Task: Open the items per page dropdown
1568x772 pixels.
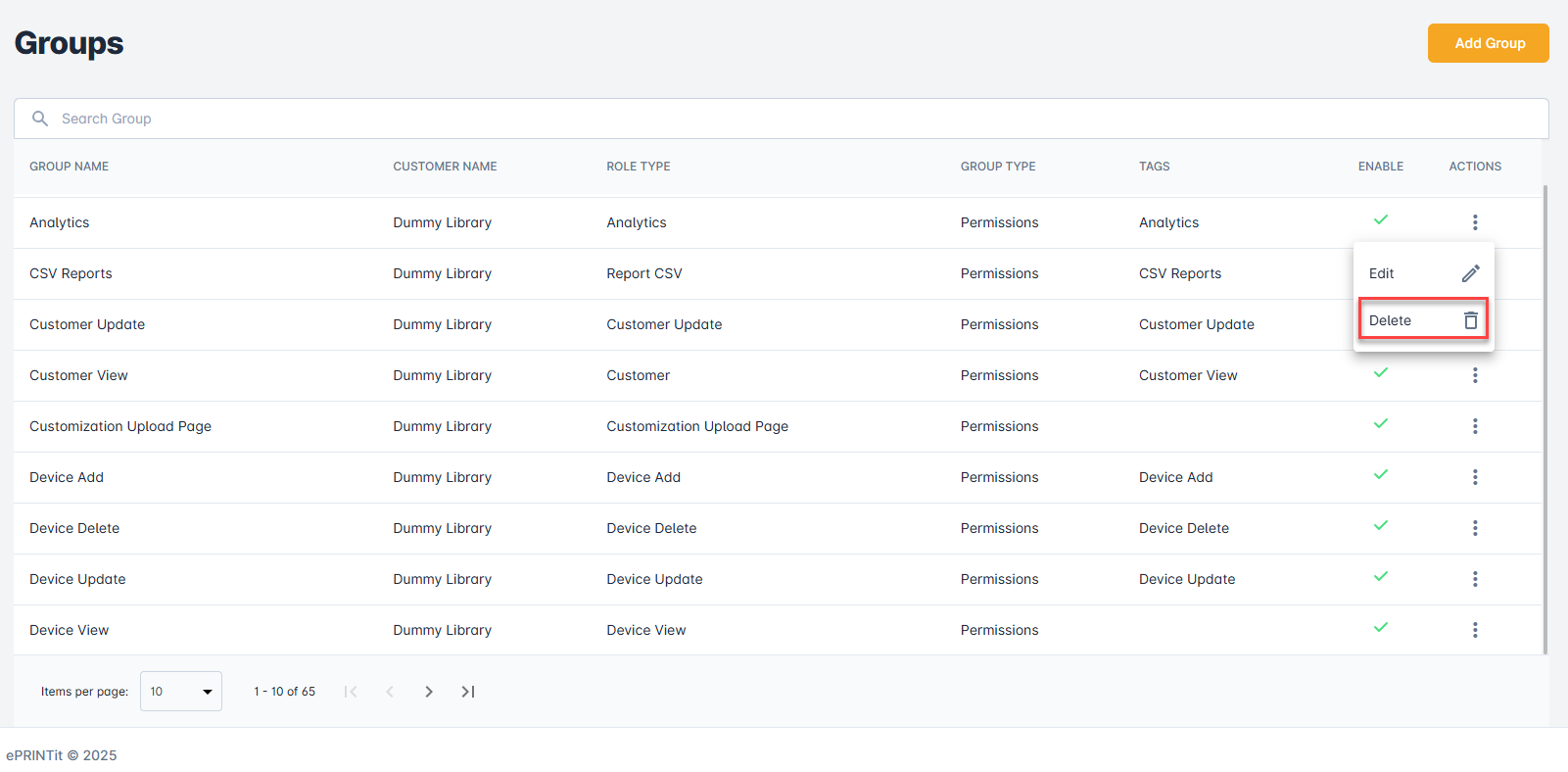Action: coord(181,692)
